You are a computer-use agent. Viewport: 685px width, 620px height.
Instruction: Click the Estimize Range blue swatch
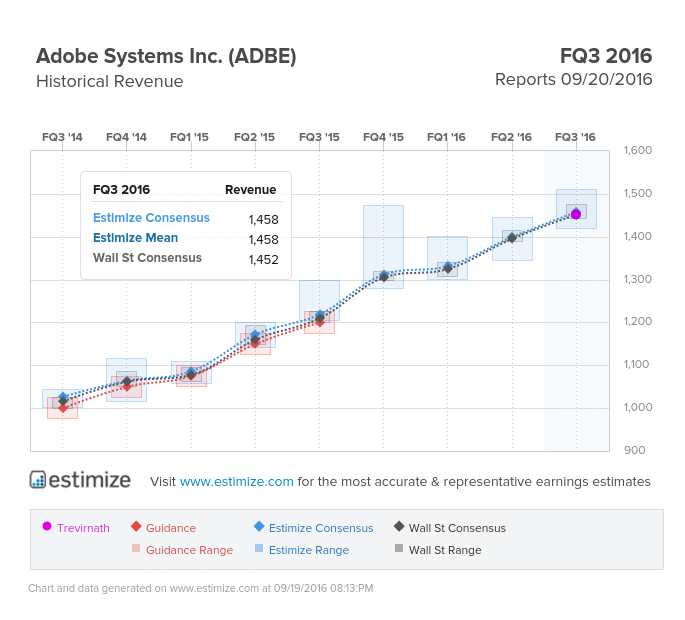tap(259, 548)
